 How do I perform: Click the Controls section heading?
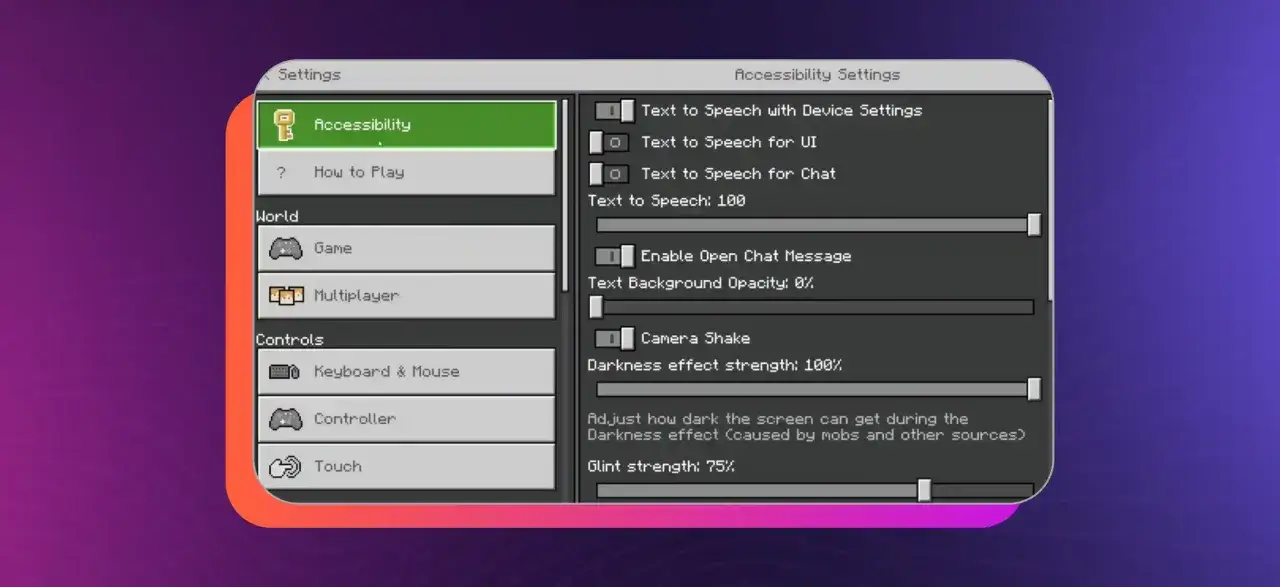pos(290,340)
